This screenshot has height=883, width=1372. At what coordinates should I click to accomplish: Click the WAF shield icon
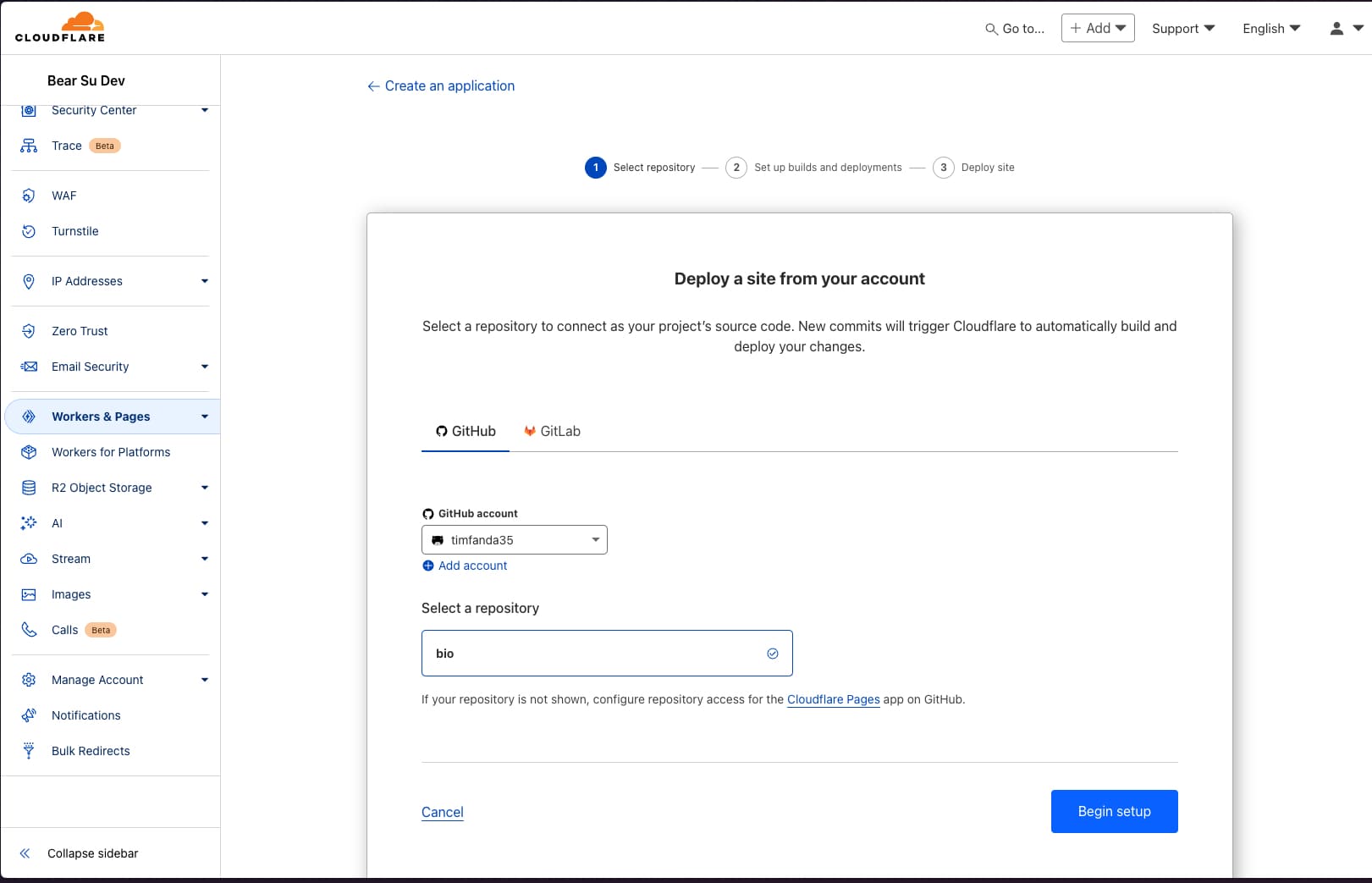(29, 196)
